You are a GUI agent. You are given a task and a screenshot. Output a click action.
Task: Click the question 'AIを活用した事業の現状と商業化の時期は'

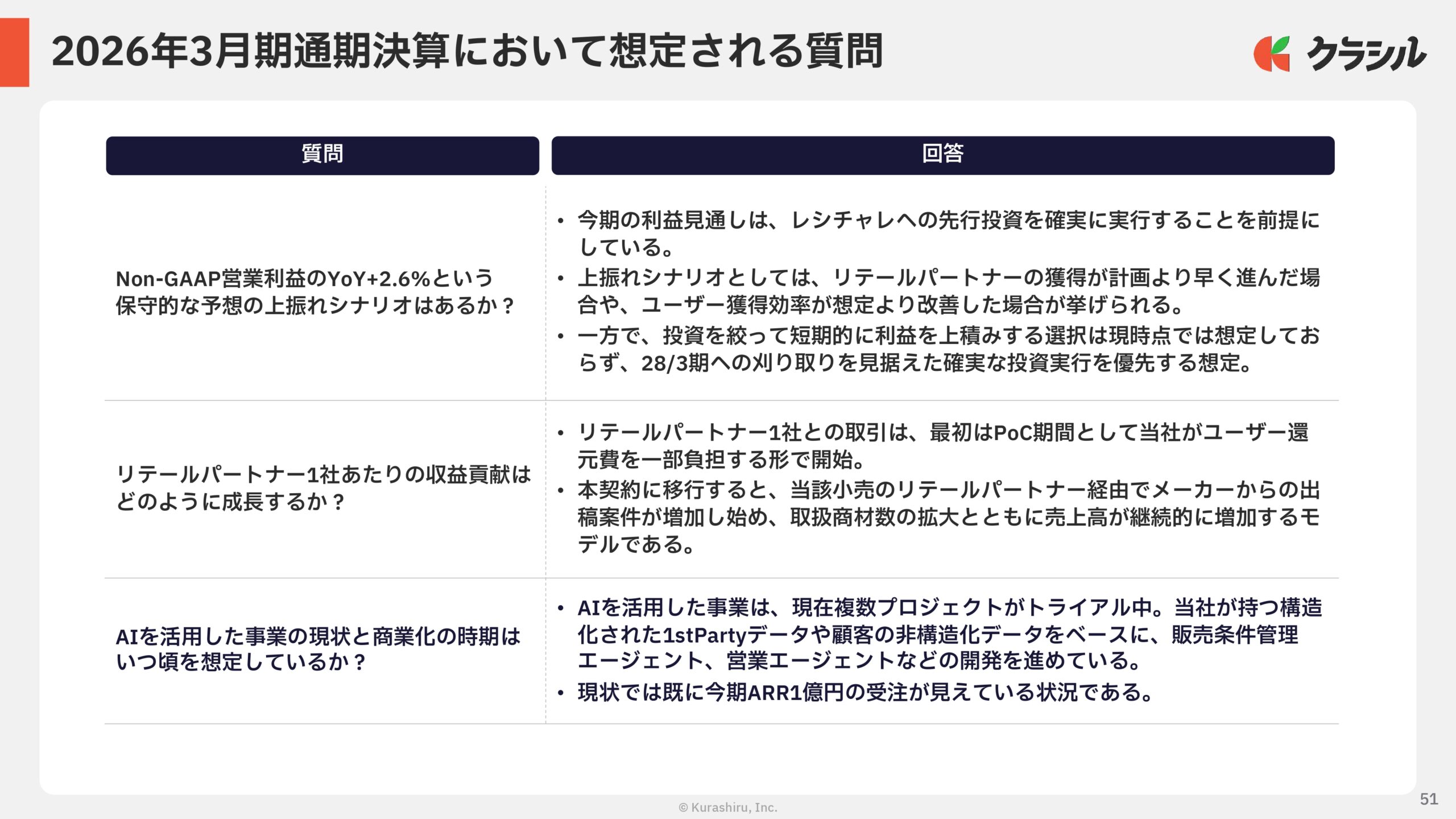[318, 648]
